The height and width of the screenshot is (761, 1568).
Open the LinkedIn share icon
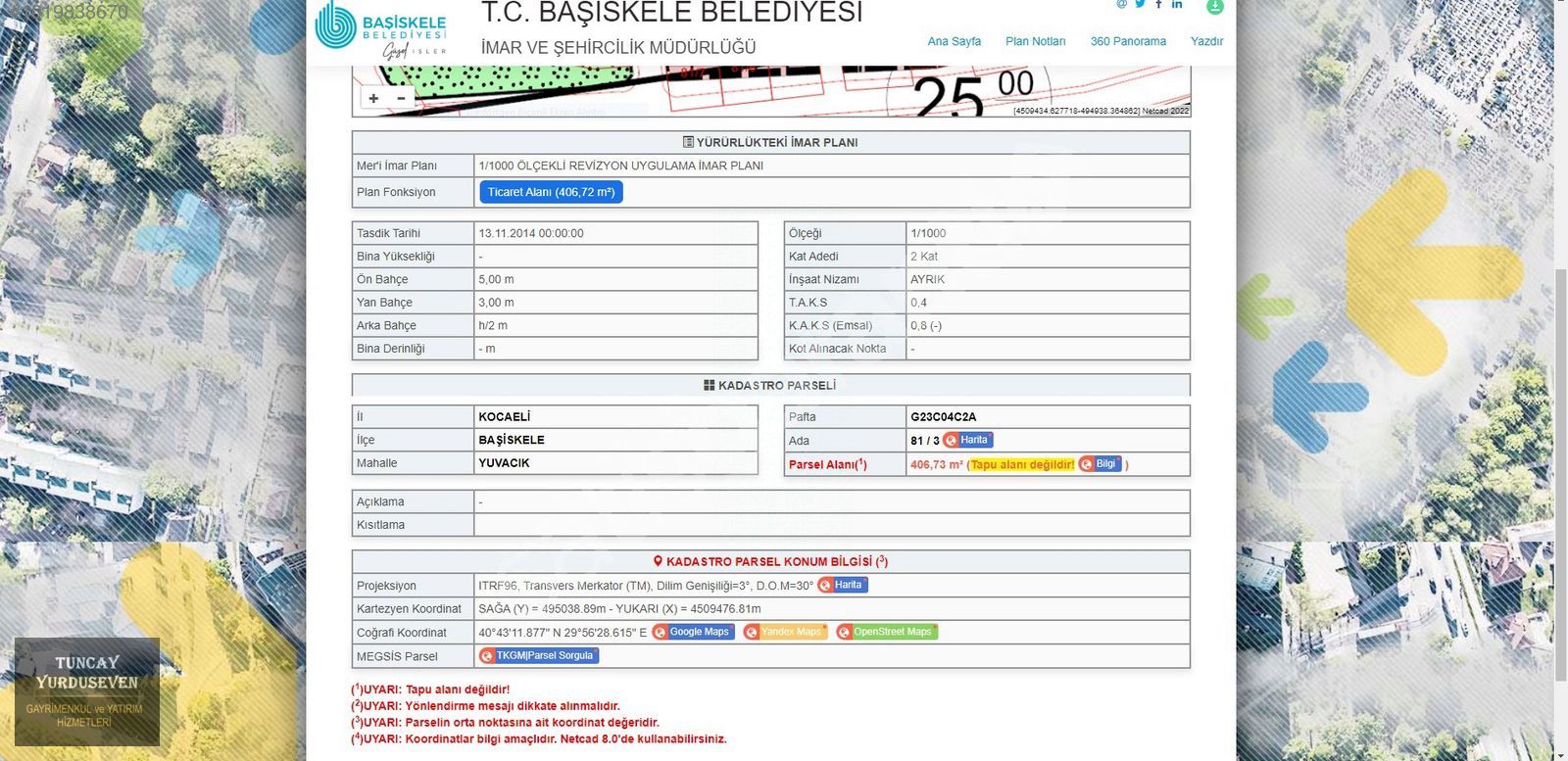point(1177,5)
